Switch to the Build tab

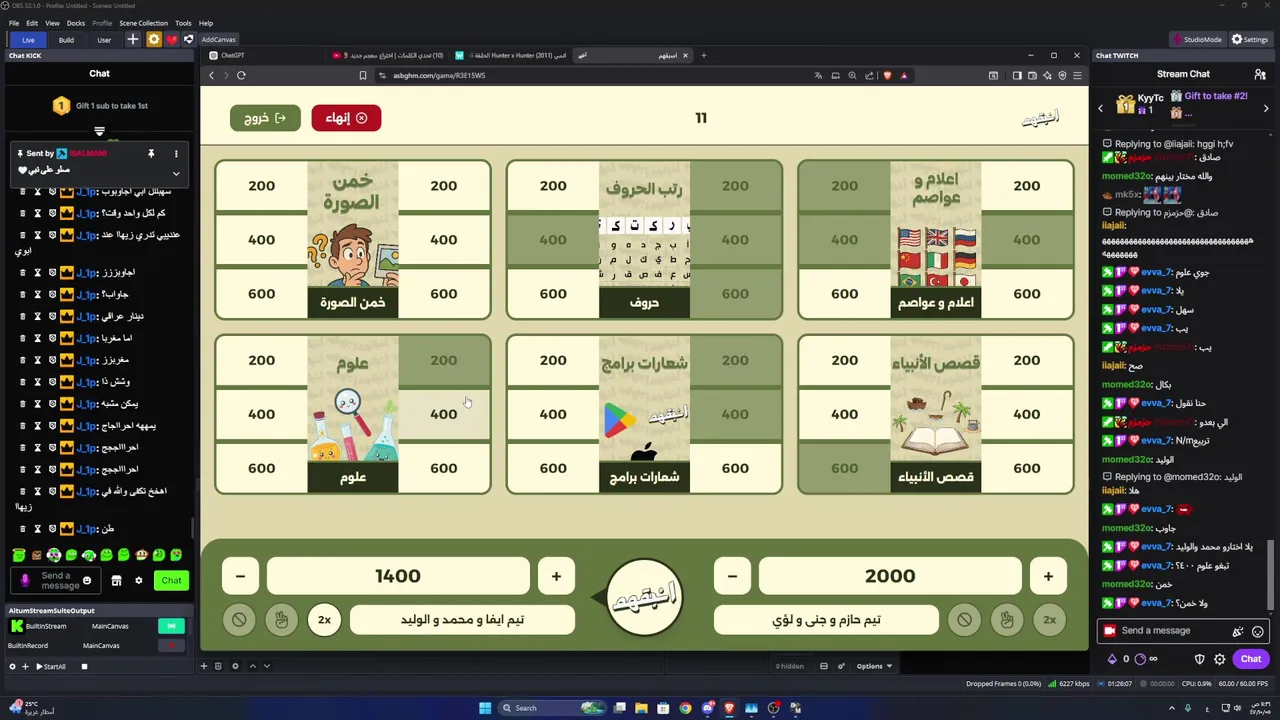(66, 40)
